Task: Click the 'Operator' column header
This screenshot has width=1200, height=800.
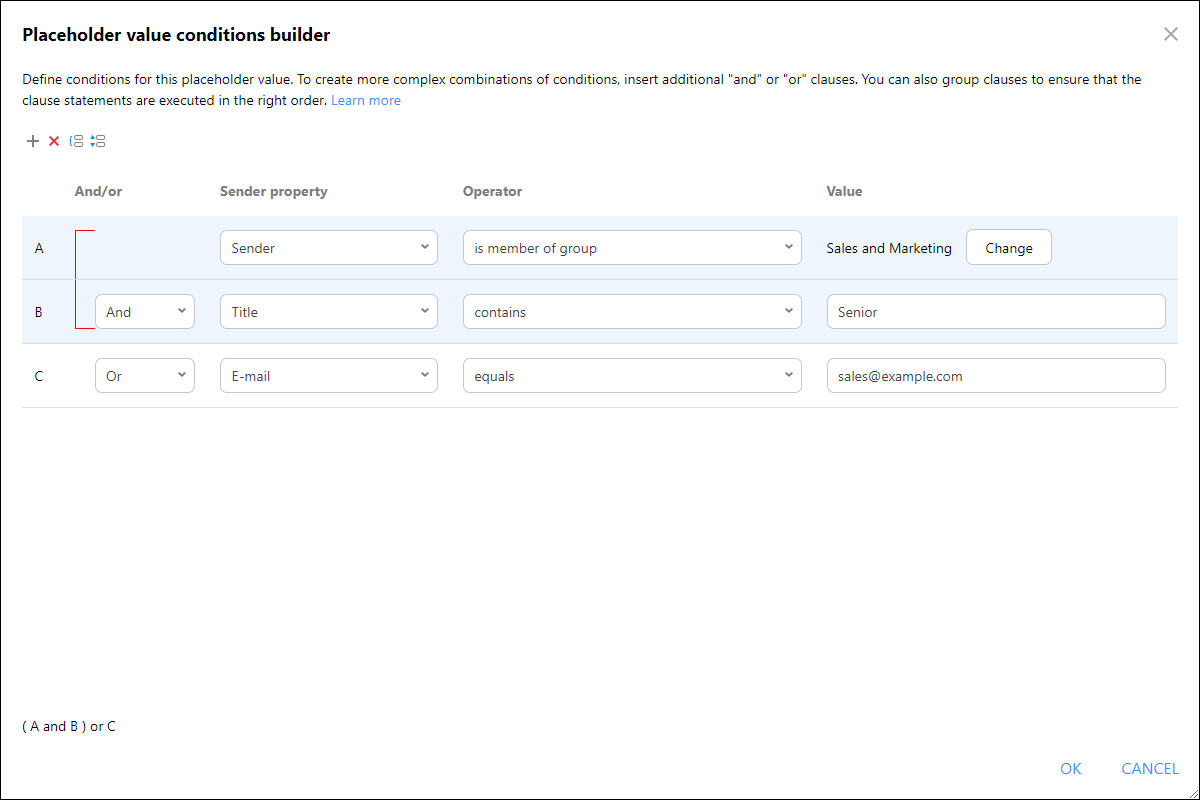Action: pyautogui.click(x=492, y=191)
